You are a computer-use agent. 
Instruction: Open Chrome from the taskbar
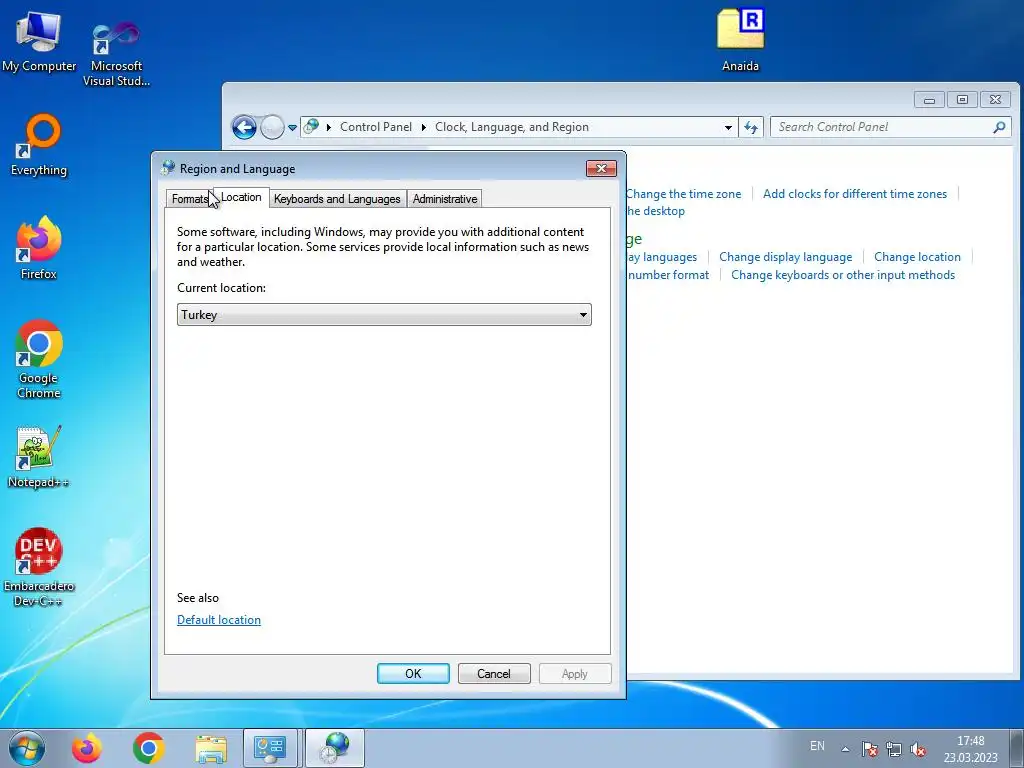(148, 748)
